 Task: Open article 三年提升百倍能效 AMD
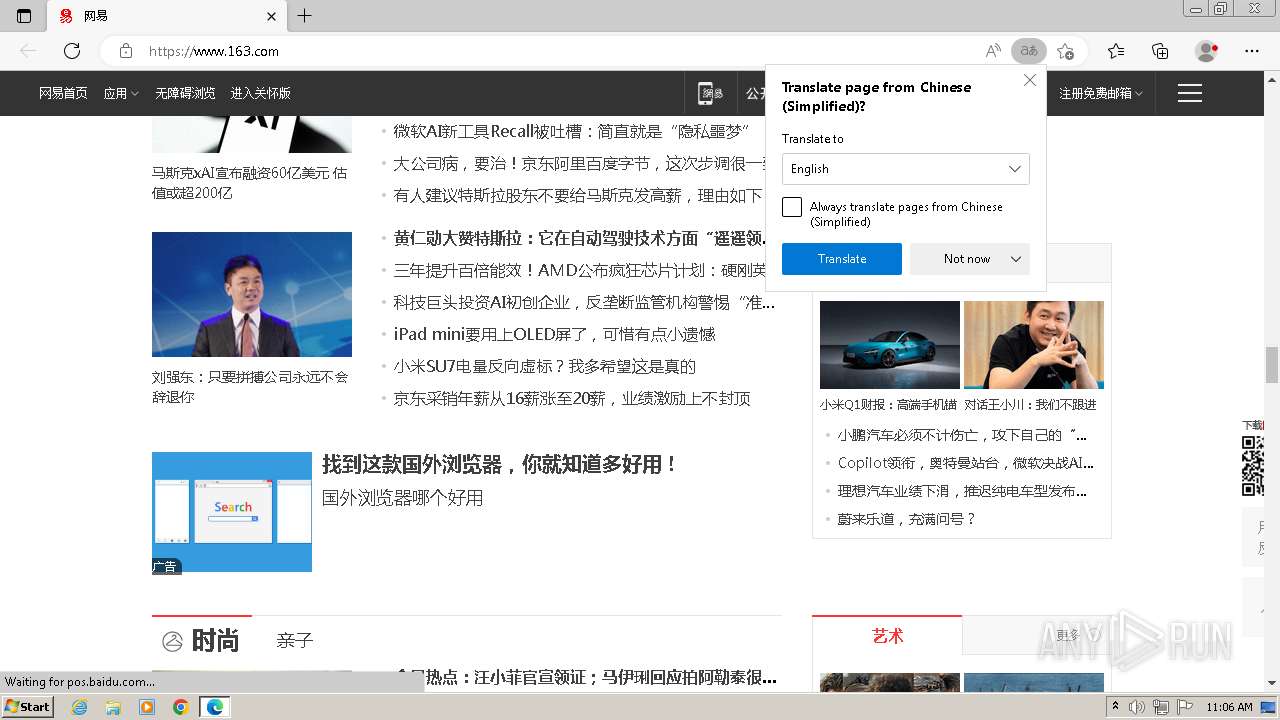click(580, 270)
